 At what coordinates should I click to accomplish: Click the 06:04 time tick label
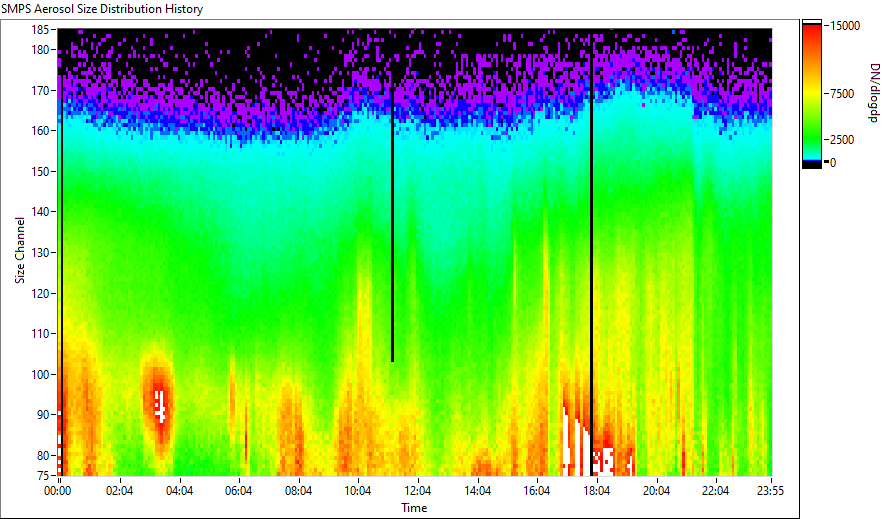coord(238,491)
